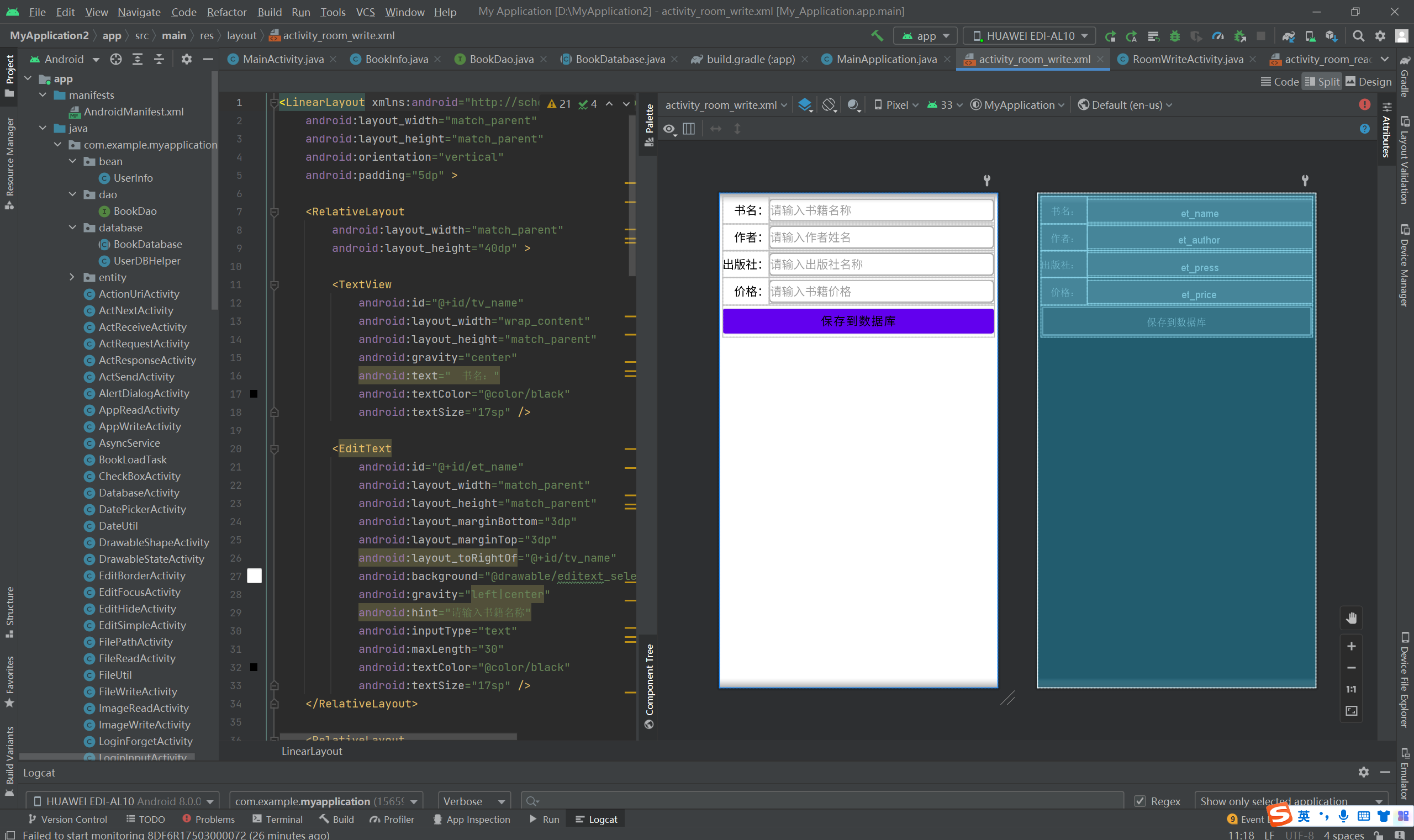Open the HUAWEI EDI-AL10 device dropdown

(x=1029, y=36)
